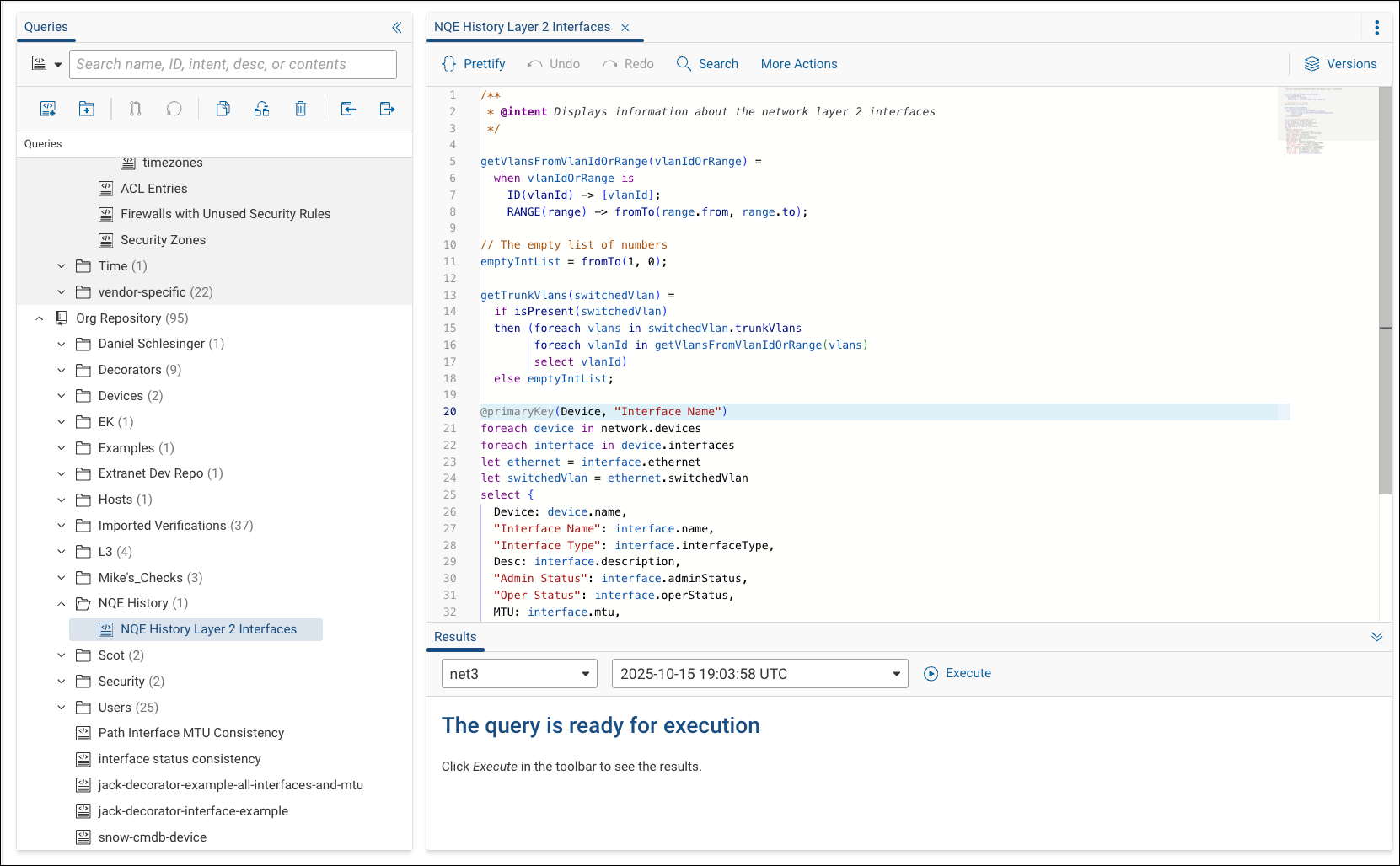Import queries using the import icon
This screenshot has width=1400, height=866.
[x=348, y=108]
